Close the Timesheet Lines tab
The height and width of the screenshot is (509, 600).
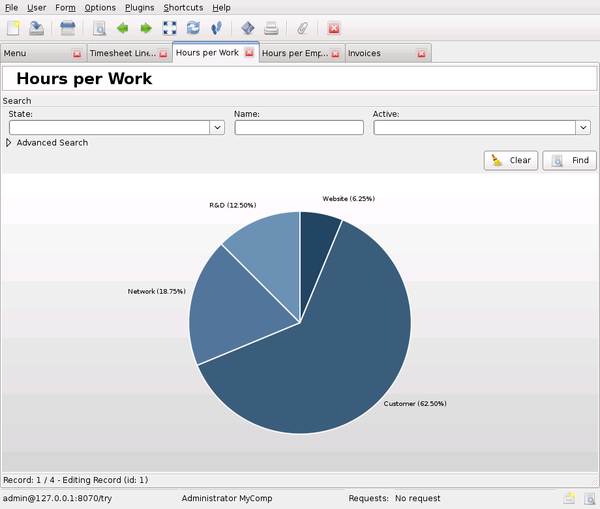click(163, 54)
